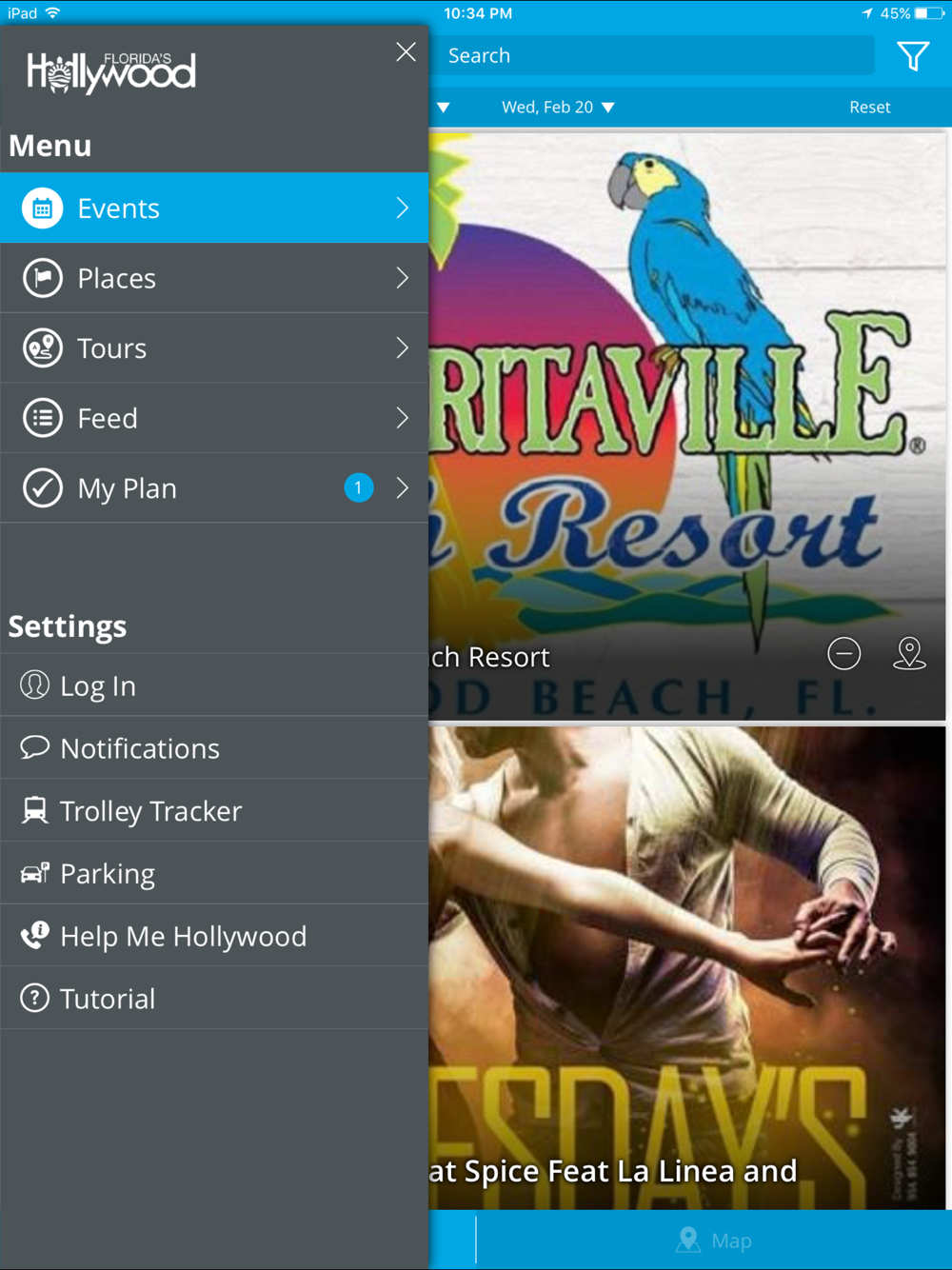Reset the event filters

(x=870, y=108)
